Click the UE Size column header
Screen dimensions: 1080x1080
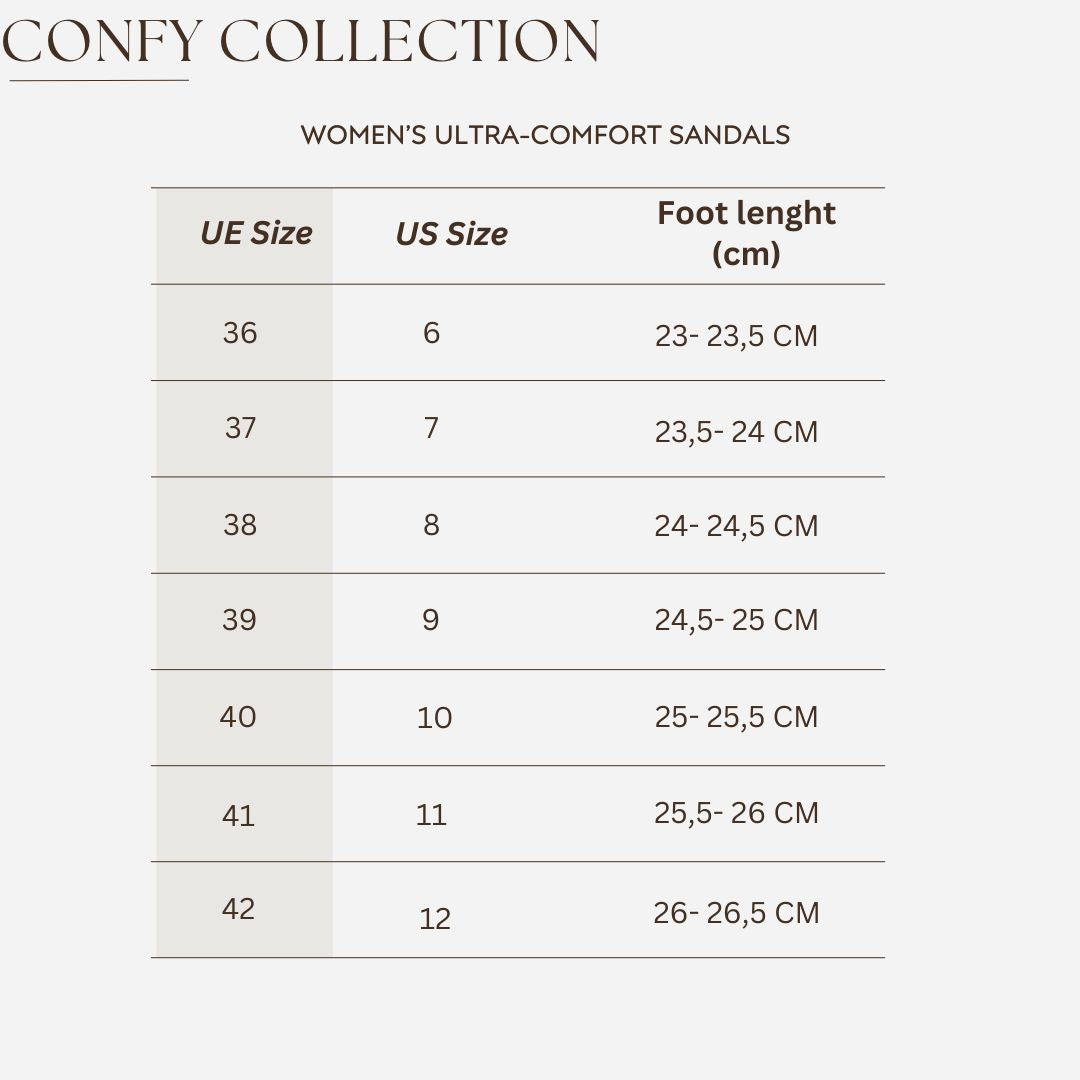tap(256, 233)
